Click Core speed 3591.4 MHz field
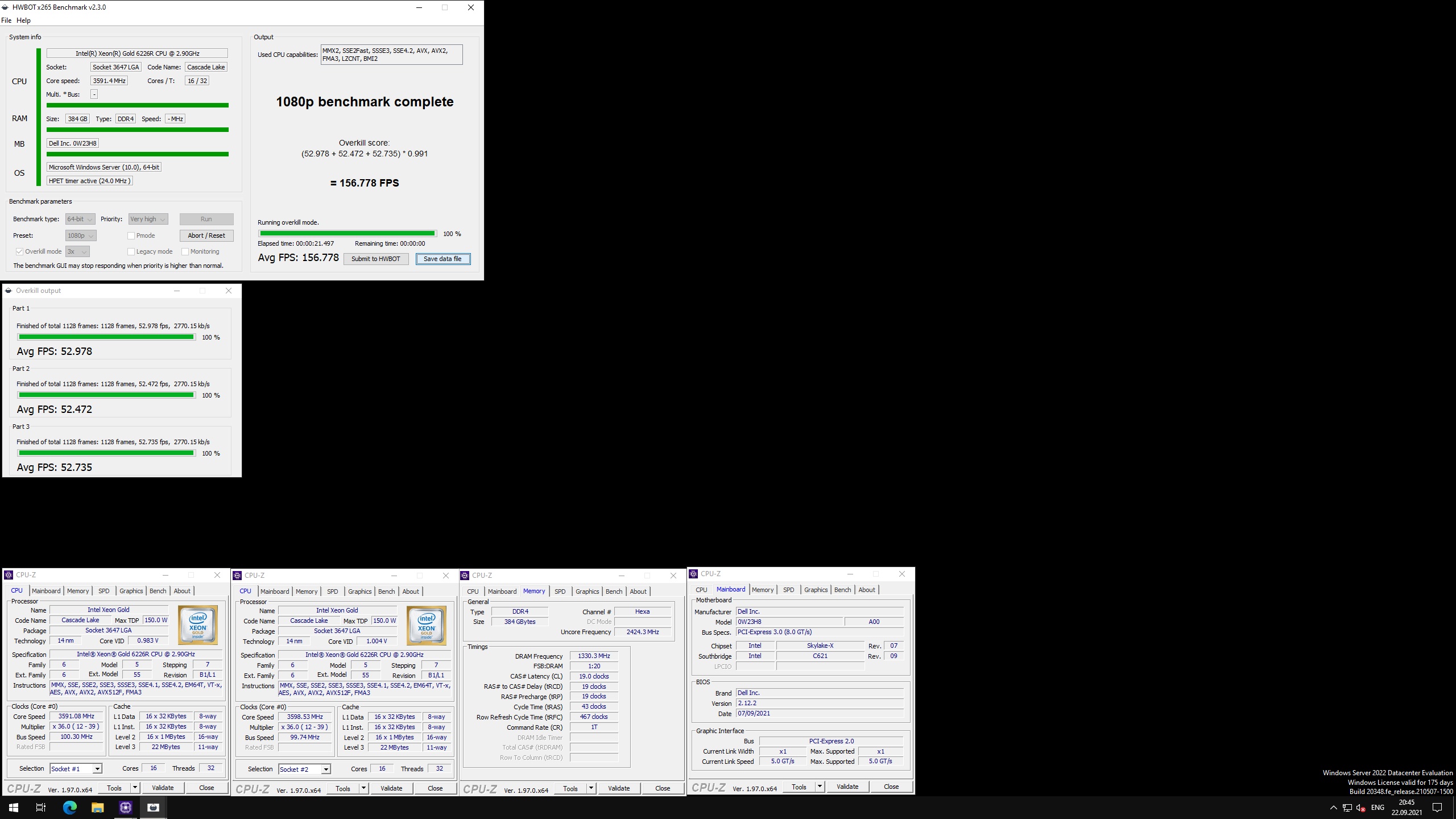Image resolution: width=1456 pixels, height=819 pixels. click(109, 81)
